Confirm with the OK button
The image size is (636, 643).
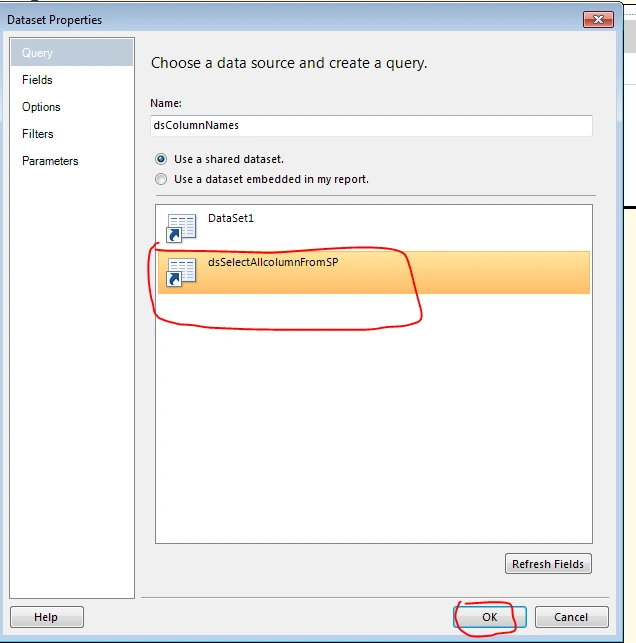click(x=490, y=617)
